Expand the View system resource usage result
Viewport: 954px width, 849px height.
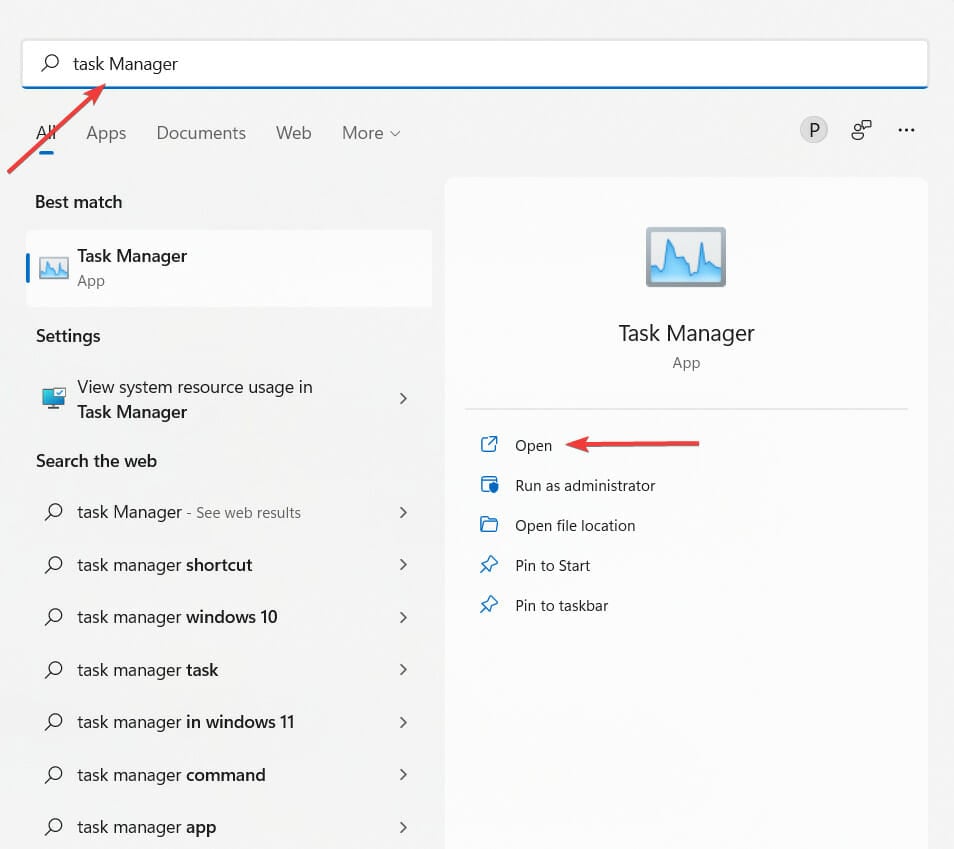[x=403, y=399]
